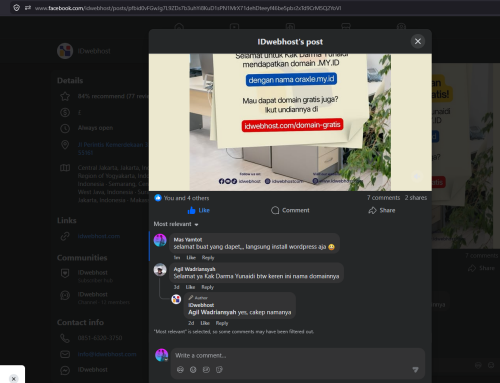Click the clock icon beside Always open
The image size is (500, 383).
pos(65,128)
